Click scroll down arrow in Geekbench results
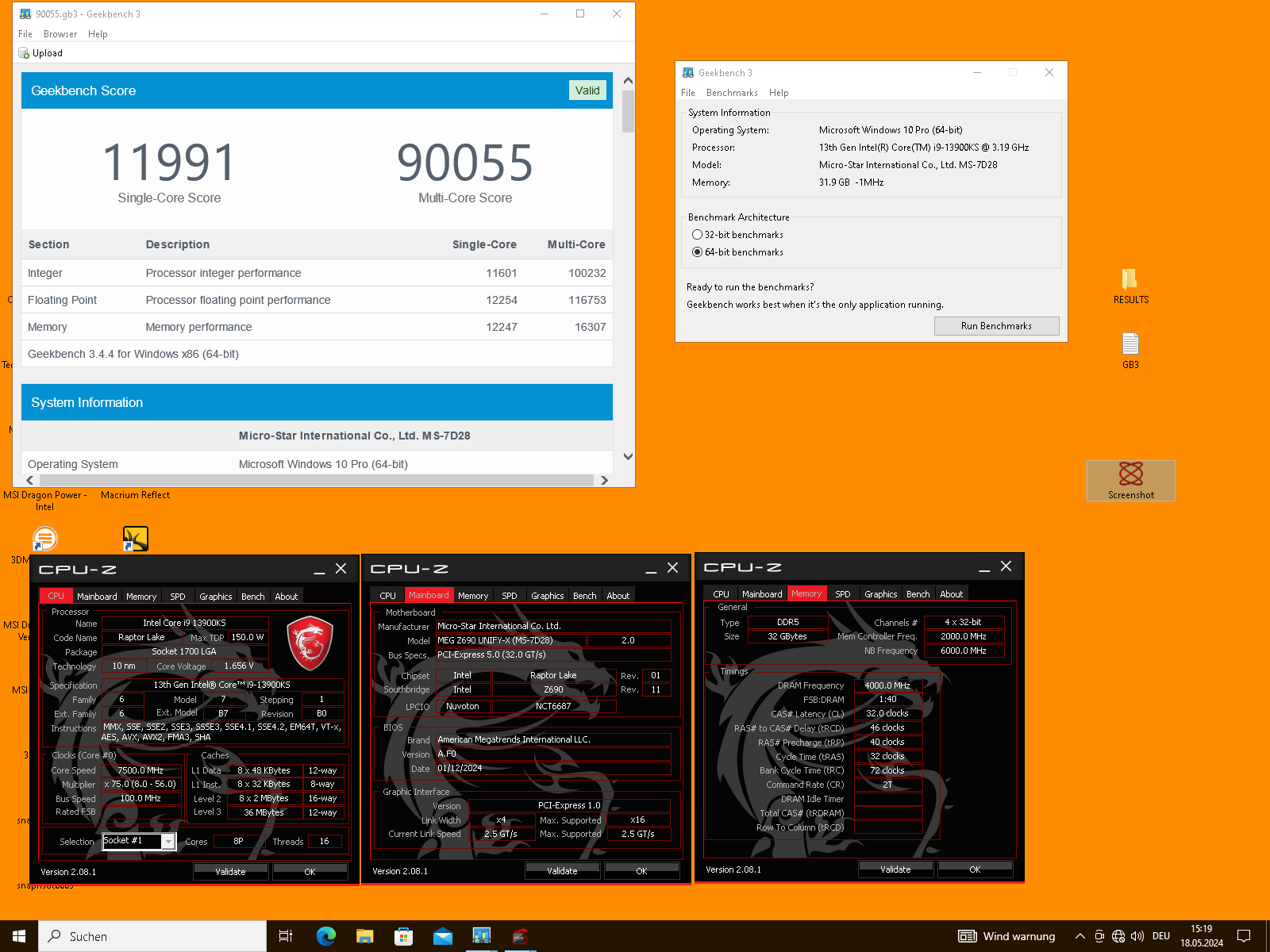1270x952 pixels. point(628,456)
